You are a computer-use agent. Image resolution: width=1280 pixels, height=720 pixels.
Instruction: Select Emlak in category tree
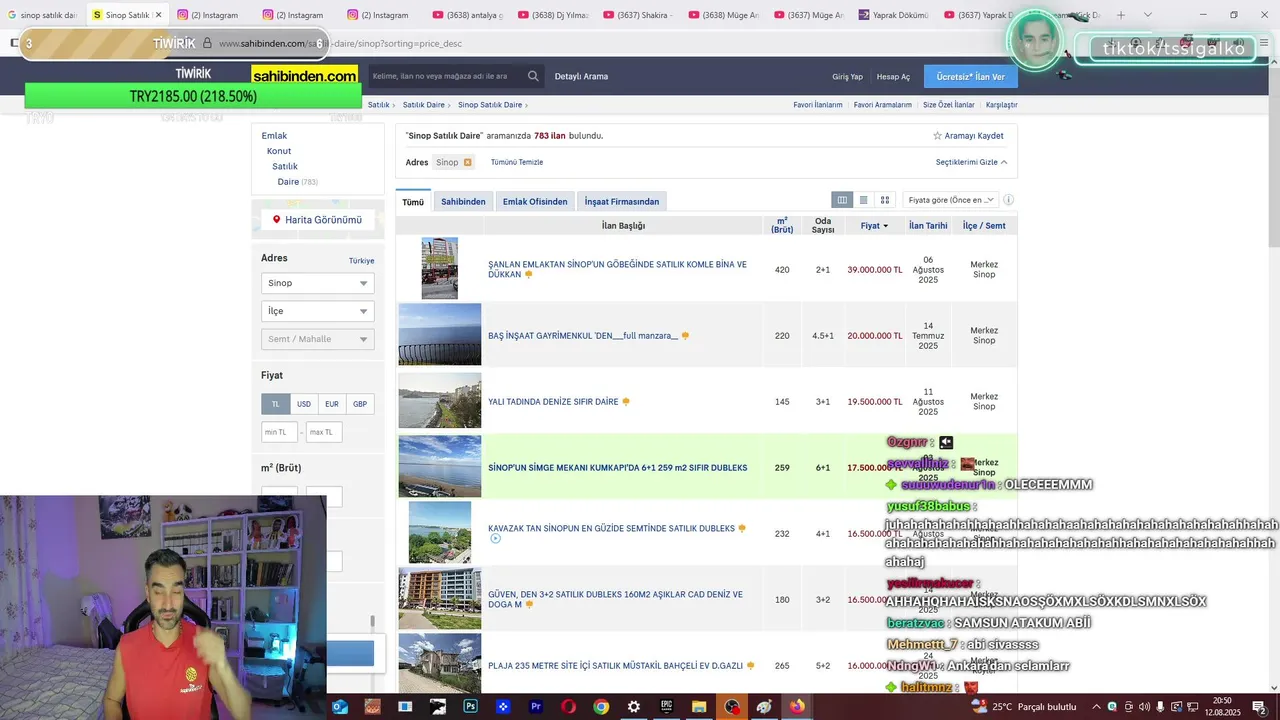(x=274, y=136)
